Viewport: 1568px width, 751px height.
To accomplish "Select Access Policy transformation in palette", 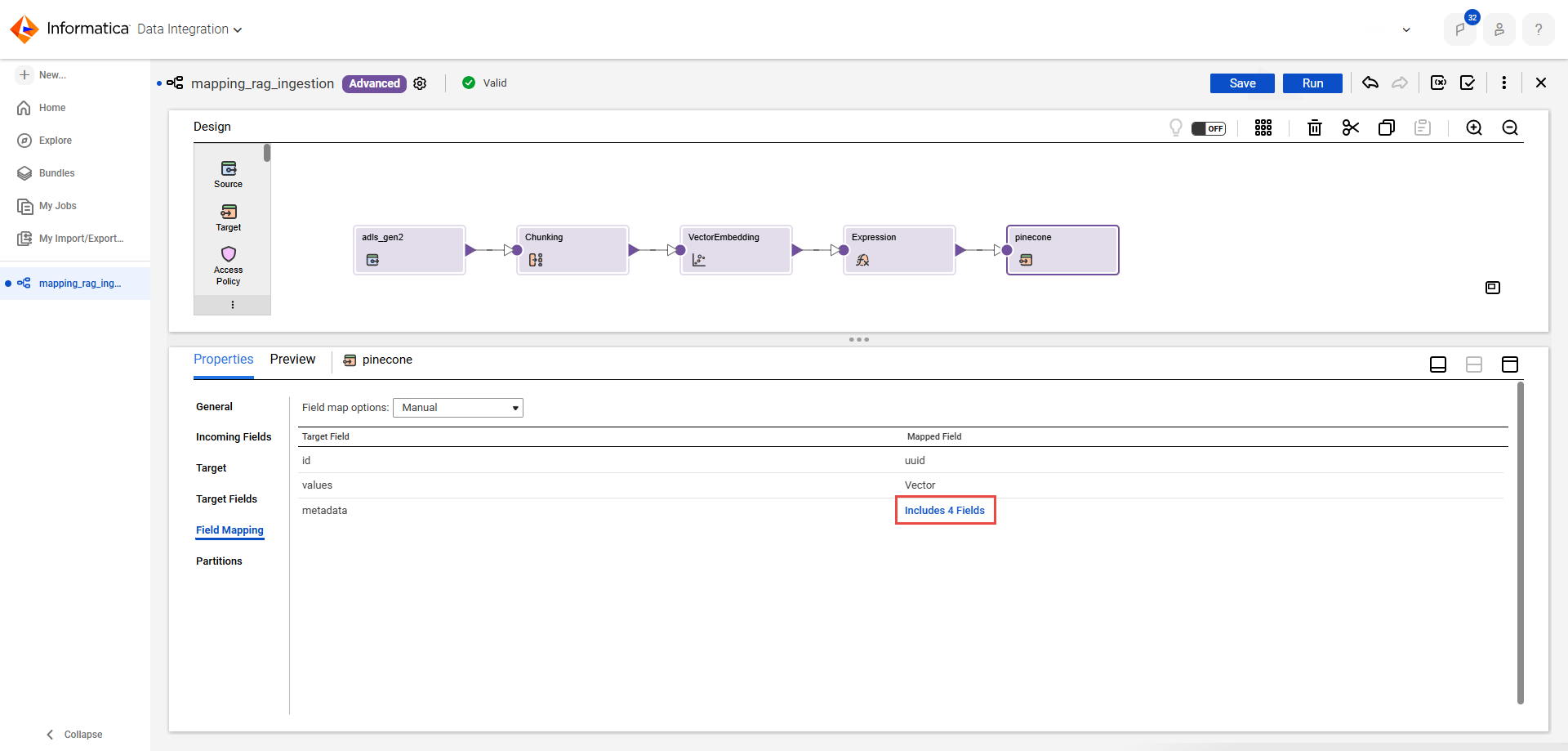I will (x=229, y=266).
